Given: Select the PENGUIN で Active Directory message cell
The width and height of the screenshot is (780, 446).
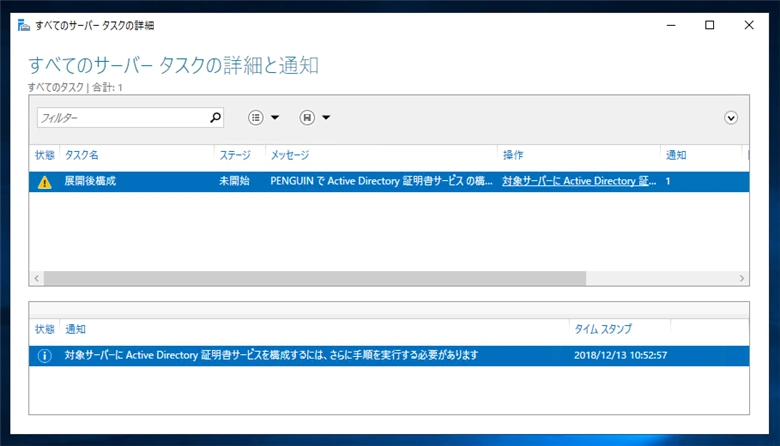Looking at the screenshot, I should (x=382, y=181).
